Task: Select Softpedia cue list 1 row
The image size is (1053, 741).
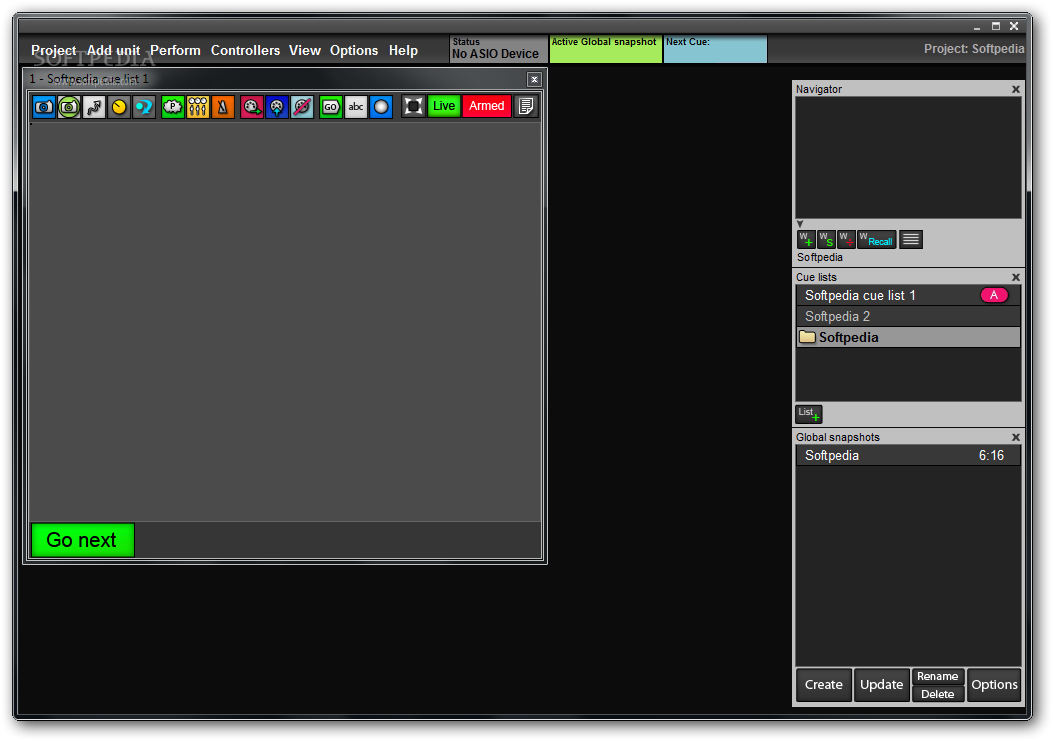Action: pos(908,296)
